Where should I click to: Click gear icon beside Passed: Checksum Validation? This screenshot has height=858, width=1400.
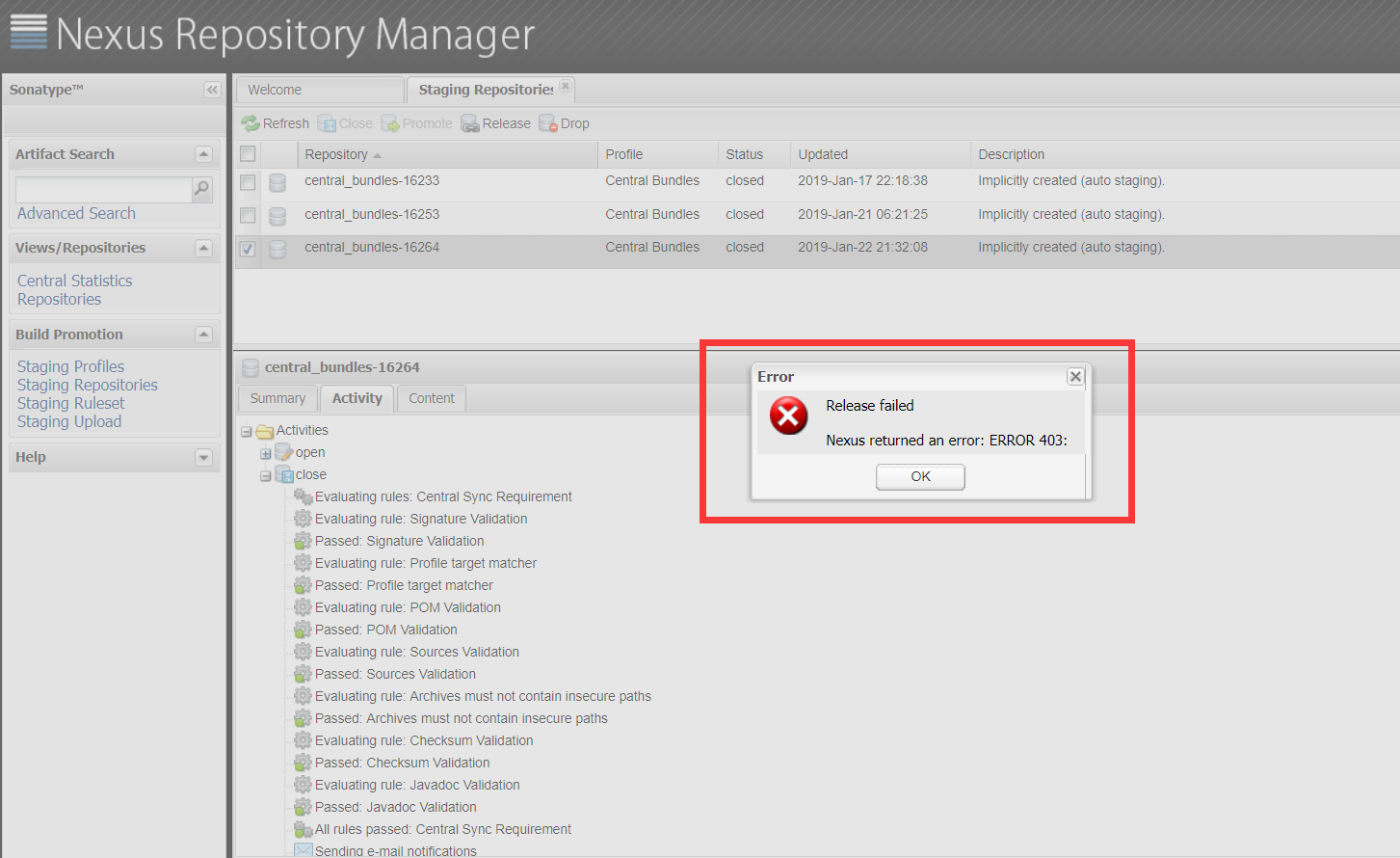[x=303, y=763]
